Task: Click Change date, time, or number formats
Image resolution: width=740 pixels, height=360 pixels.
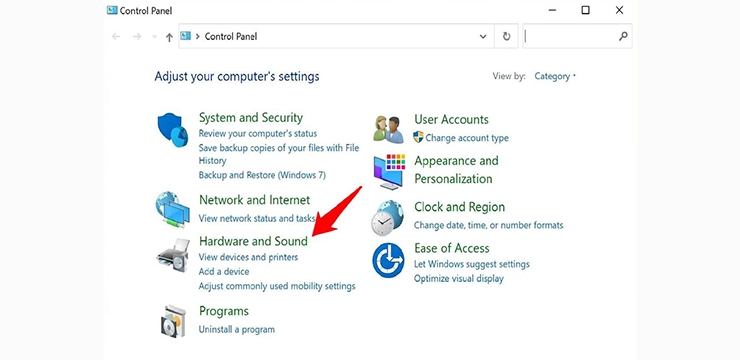Action: point(488,225)
